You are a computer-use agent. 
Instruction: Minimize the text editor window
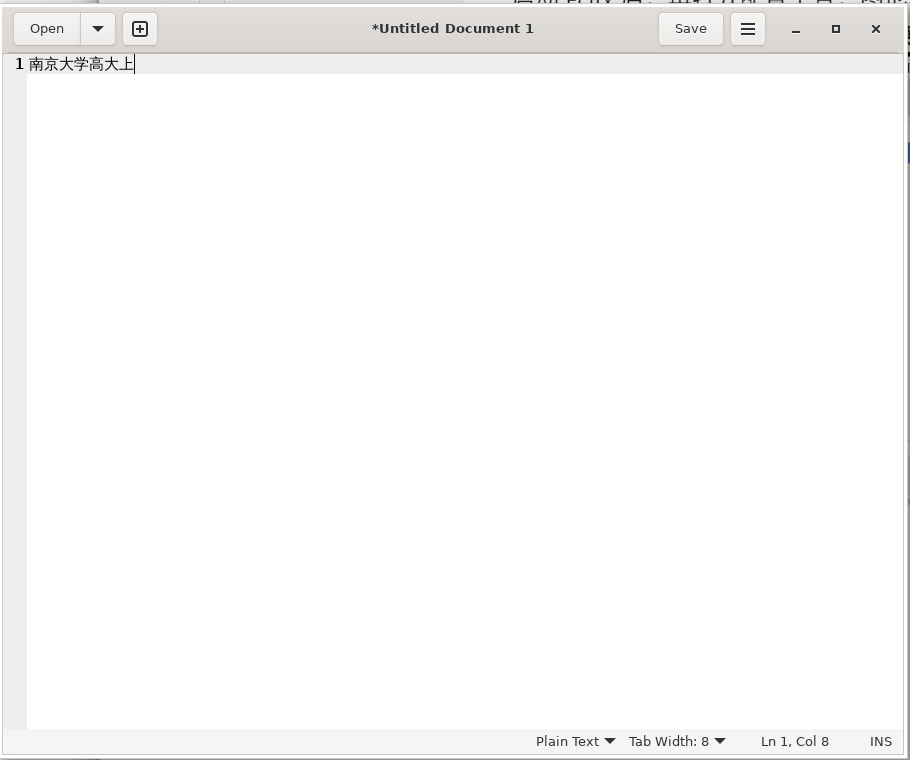click(796, 29)
